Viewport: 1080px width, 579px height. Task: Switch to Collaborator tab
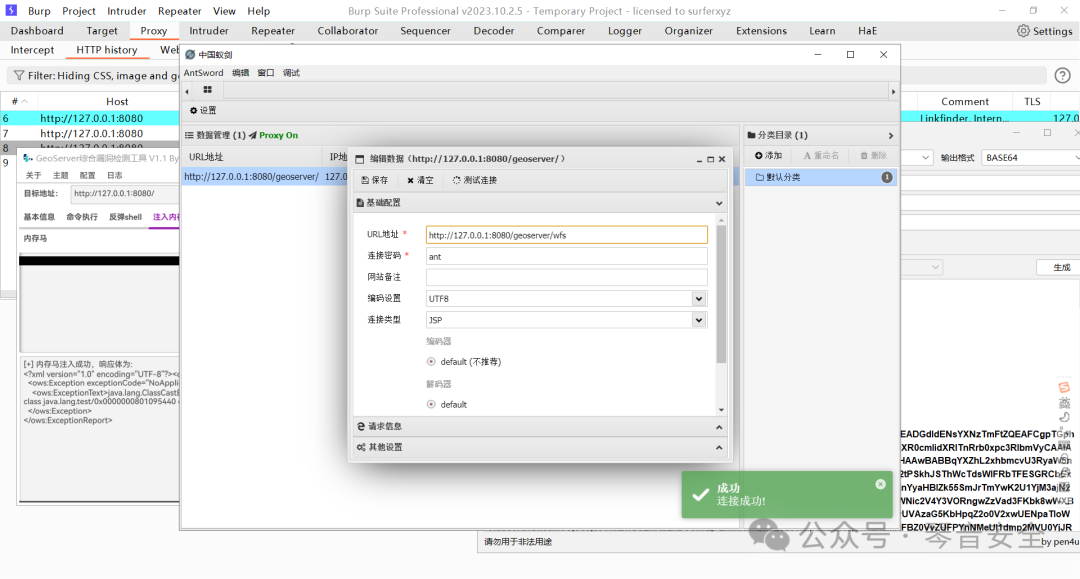point(348,31)
